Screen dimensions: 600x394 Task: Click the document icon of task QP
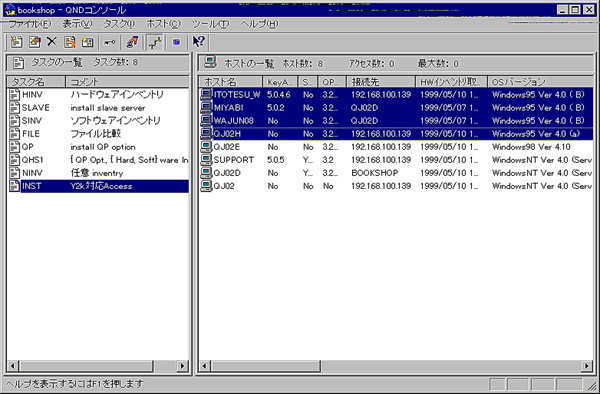click(x=15, y=147)
